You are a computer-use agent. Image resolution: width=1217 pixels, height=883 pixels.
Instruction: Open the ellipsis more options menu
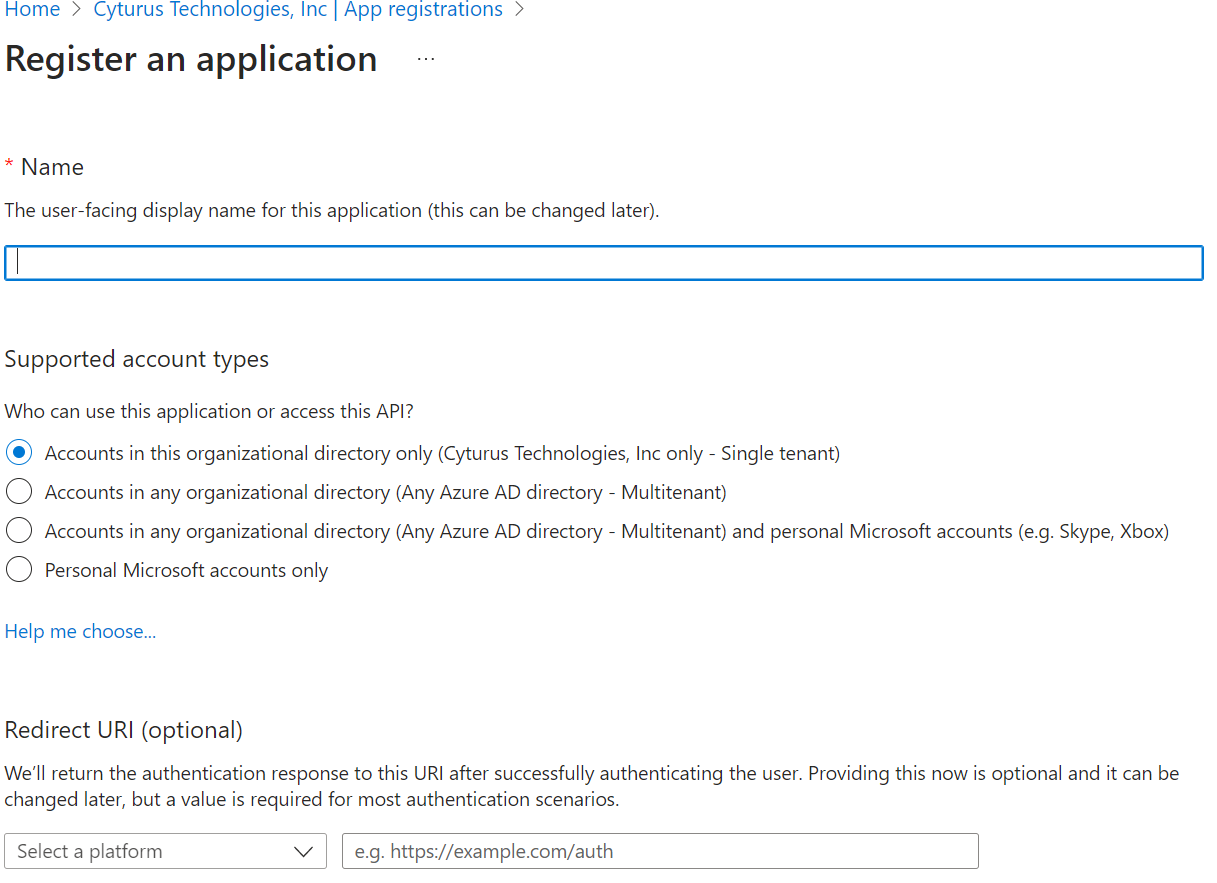(x=426, y=59)
